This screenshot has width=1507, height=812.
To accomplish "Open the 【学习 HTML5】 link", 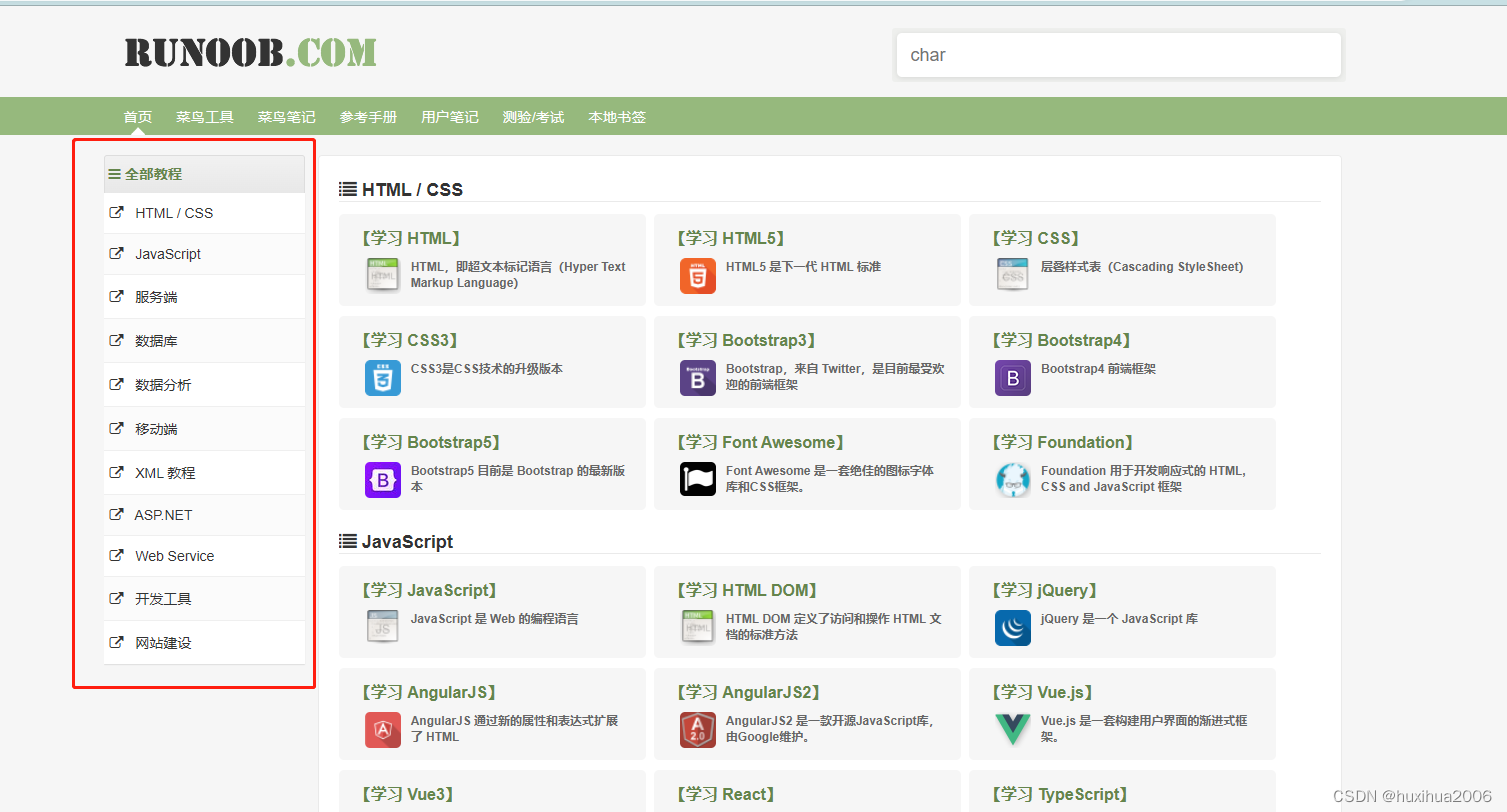I will (731, 238).
